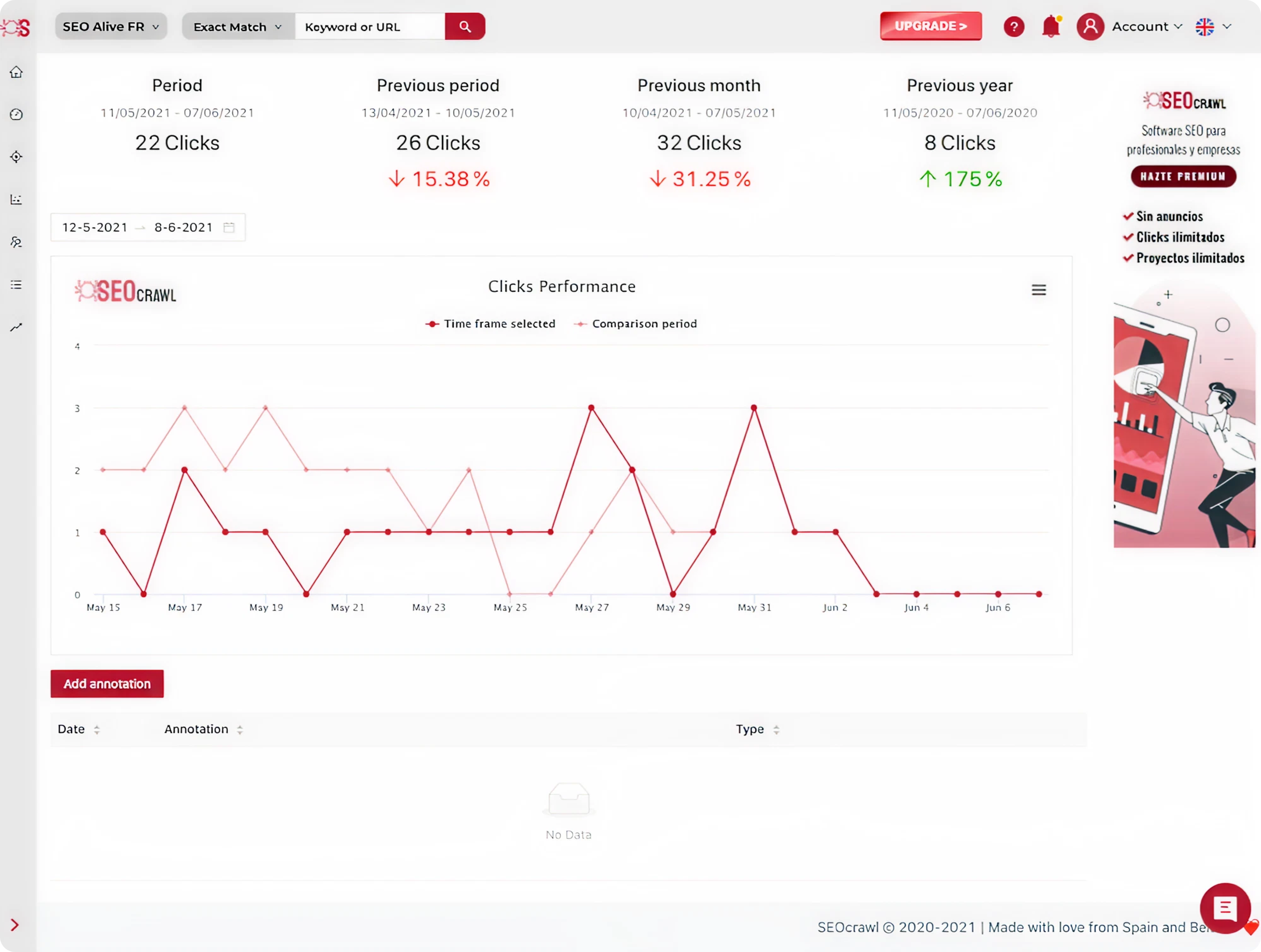Expand the Exact Match dropdown
The height and width of the screenshot is (952, 1261).
[236, 26]
